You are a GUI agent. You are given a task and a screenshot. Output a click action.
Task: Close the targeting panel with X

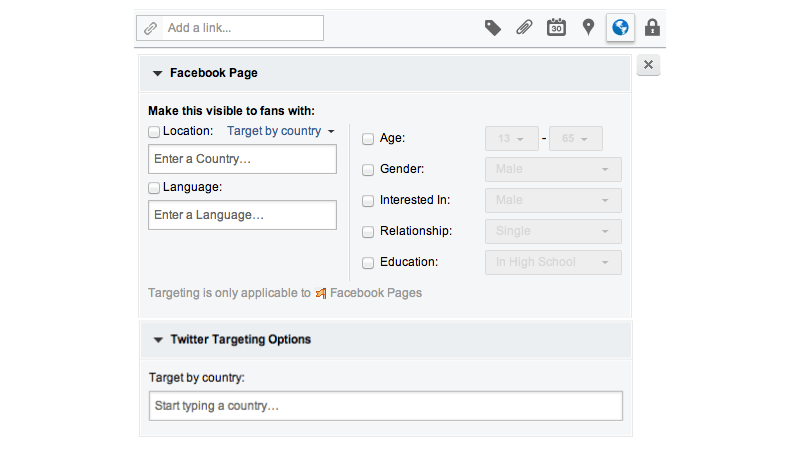(648, 65)
